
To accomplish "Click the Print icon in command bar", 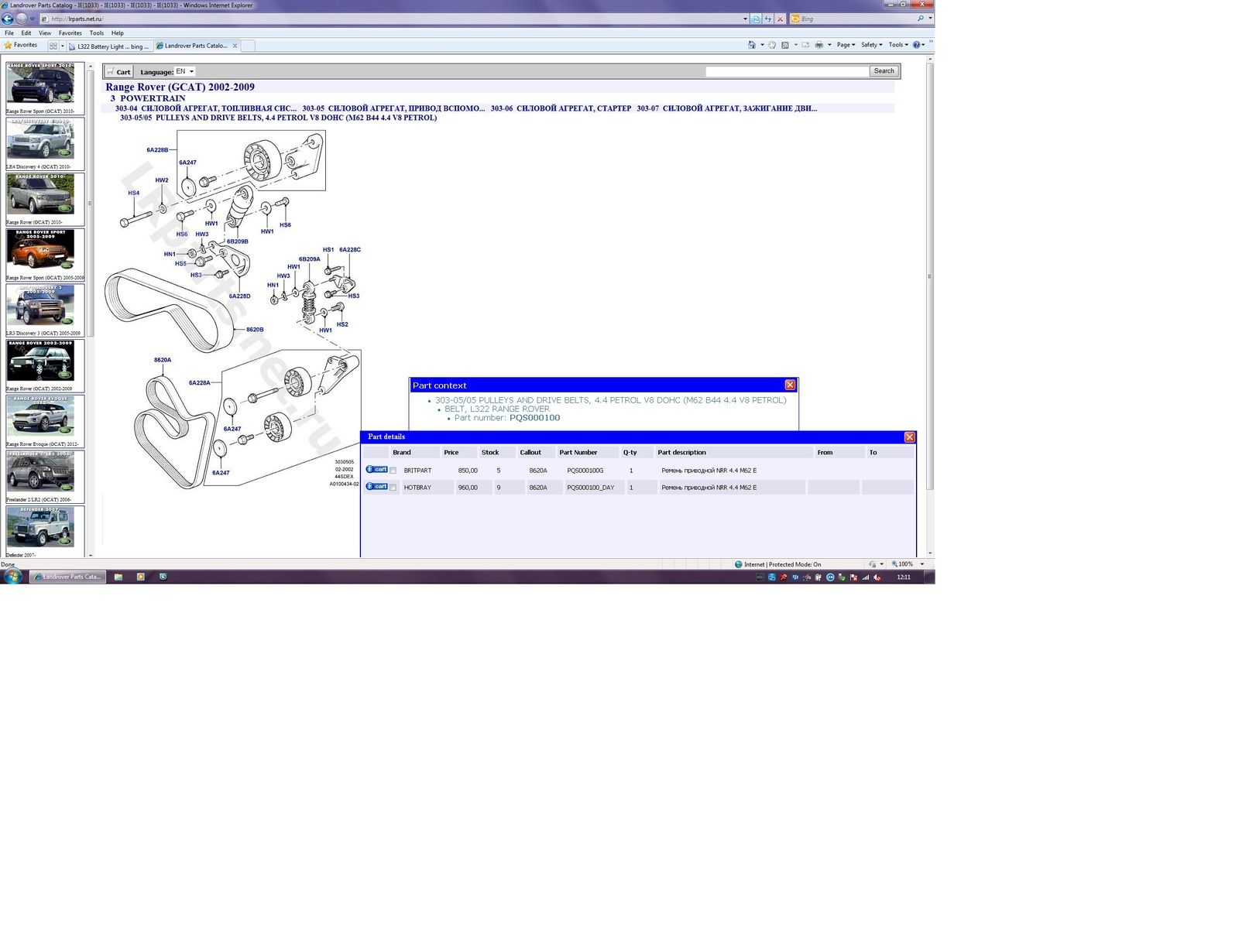I will click(819, 45).
